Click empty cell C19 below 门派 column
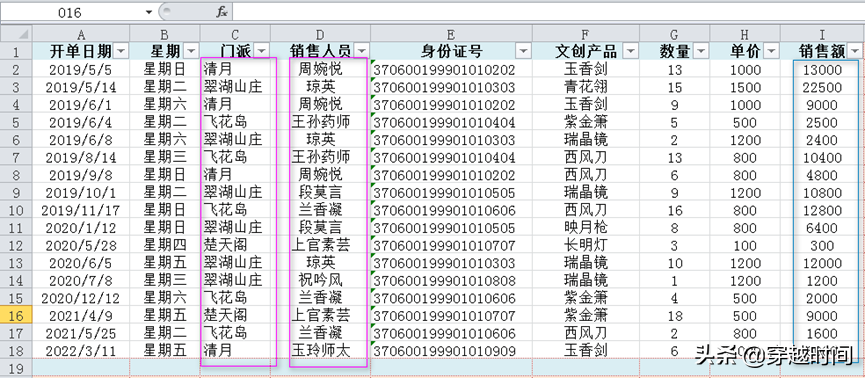Screen dimensions: 865x378 point(235,369)
